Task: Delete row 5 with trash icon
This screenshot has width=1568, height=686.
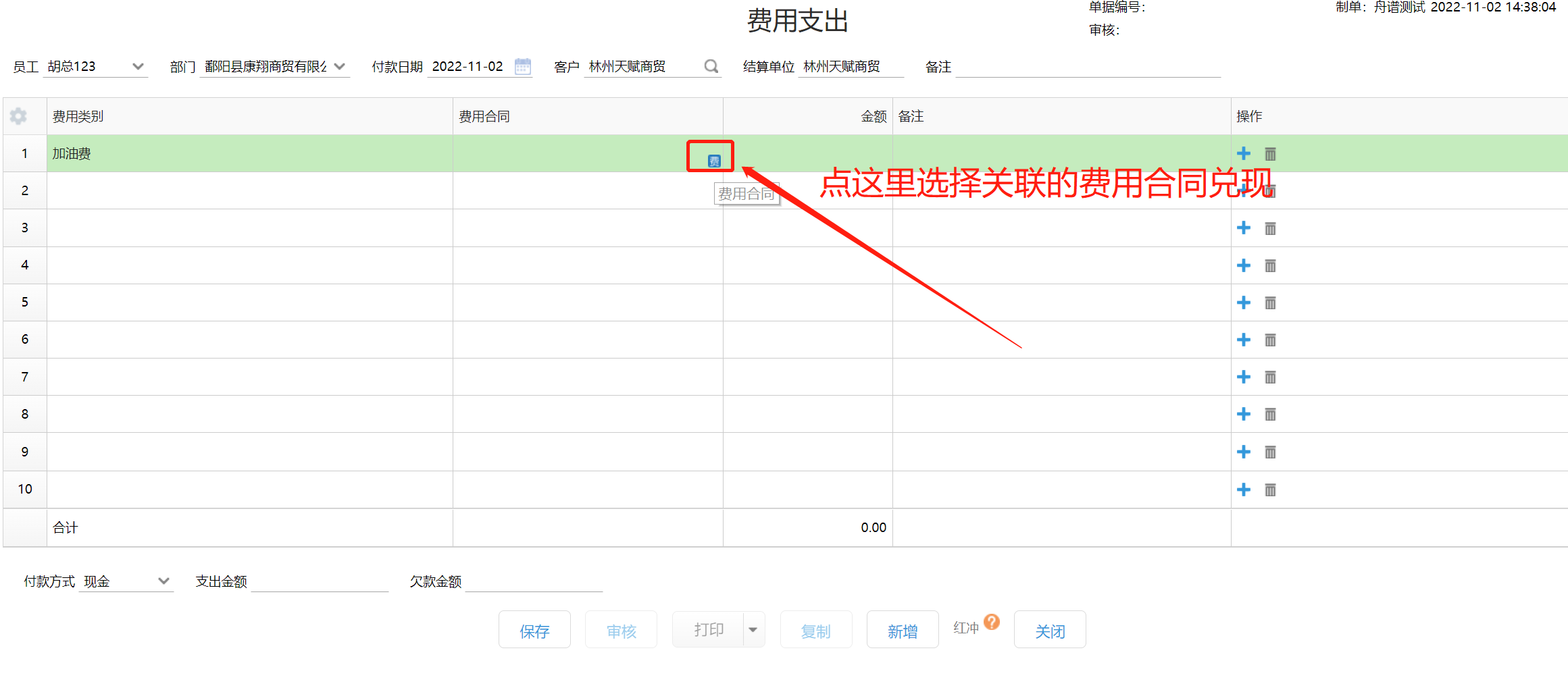Action: point(1270,302)
